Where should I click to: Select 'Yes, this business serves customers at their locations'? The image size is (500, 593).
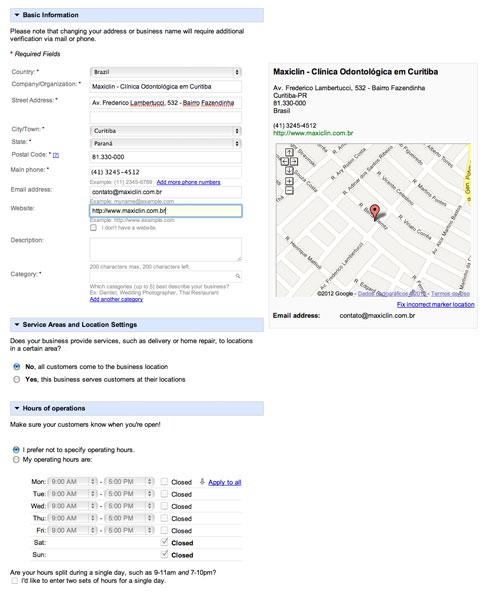coord(17,379)
